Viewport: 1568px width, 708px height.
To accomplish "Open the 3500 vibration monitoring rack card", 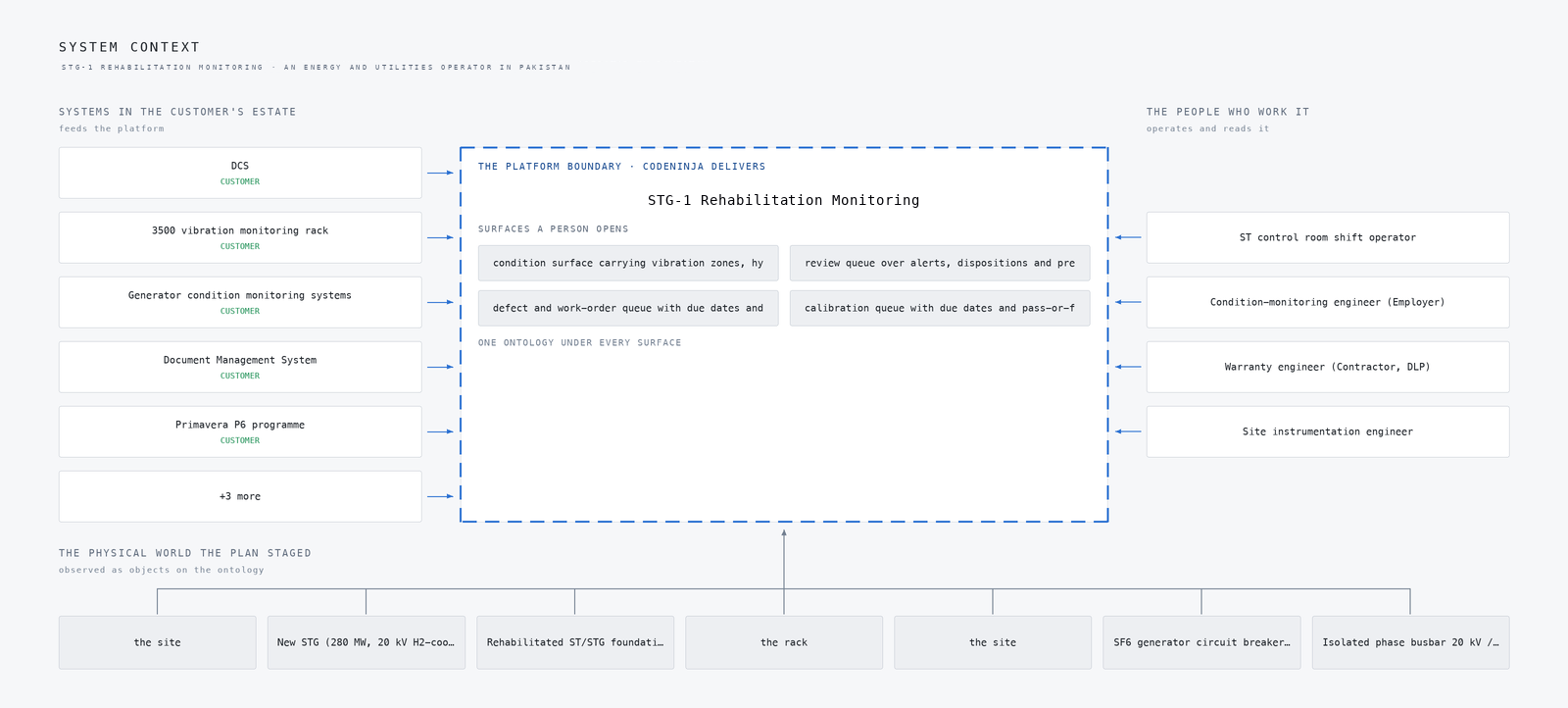I will (x=240, y=237).
